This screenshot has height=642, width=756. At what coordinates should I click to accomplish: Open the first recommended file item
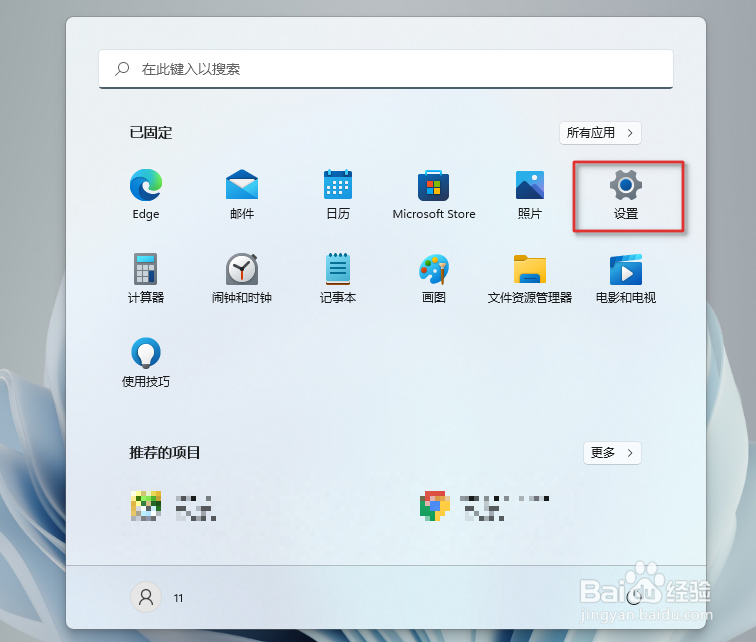(x=174, y=506)
